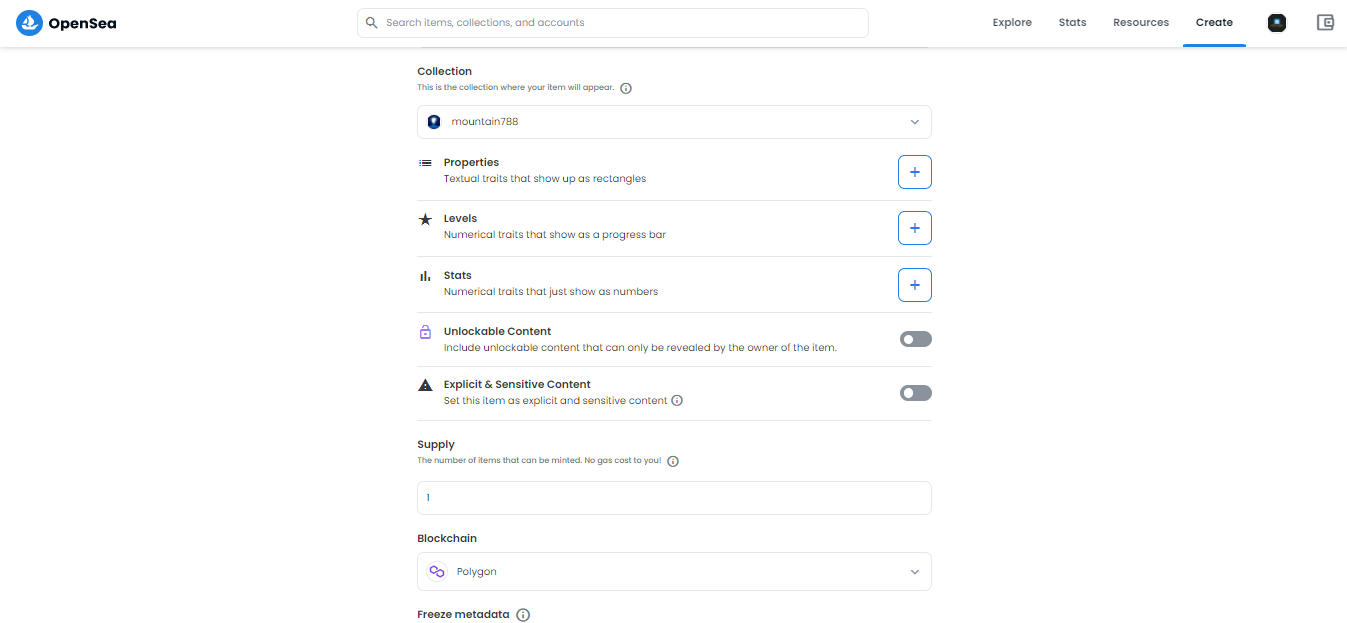Click the Freeze metadata info icon
Viewport: 1347px width, 623px height.
click(523, 615)
